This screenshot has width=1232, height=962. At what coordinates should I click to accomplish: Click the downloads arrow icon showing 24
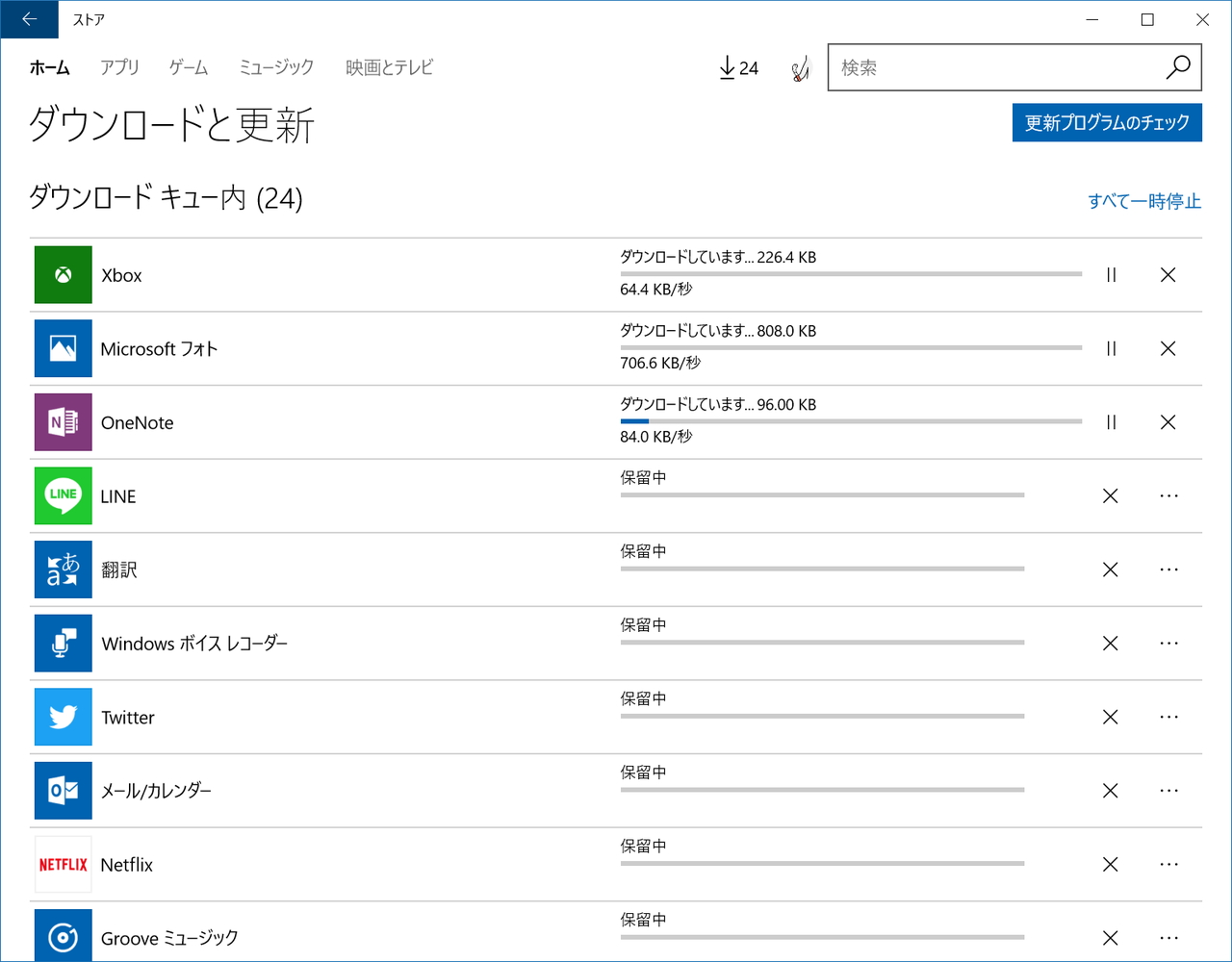(x=737, y=67)
